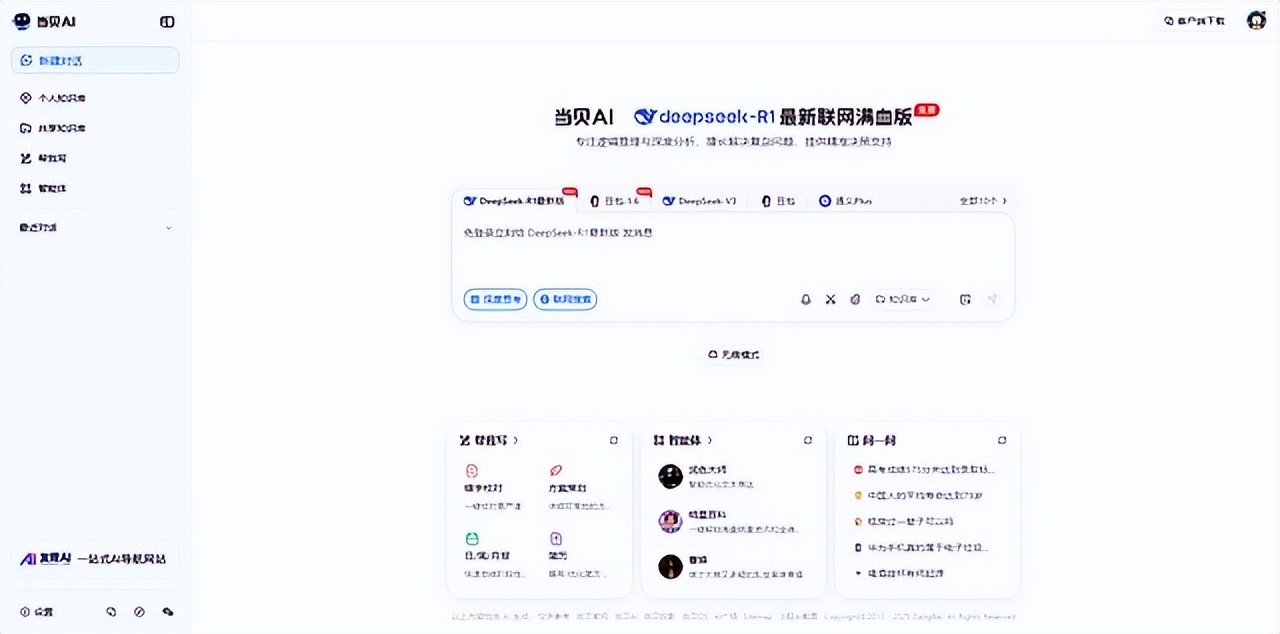Viewport: 1280px width, 634px height.
Task: Refresh the 问一问 question list
Action: pos(1002,440)
